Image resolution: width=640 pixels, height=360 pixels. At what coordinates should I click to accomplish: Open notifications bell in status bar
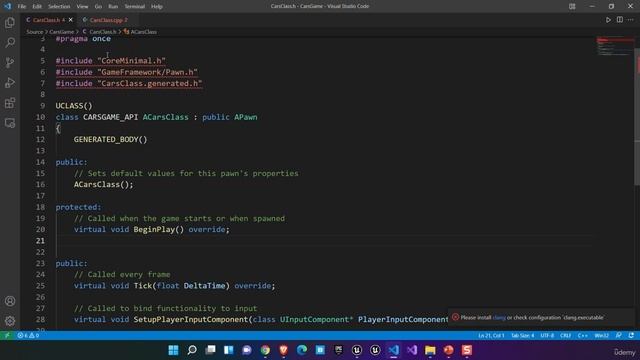(x=631, y=336)
